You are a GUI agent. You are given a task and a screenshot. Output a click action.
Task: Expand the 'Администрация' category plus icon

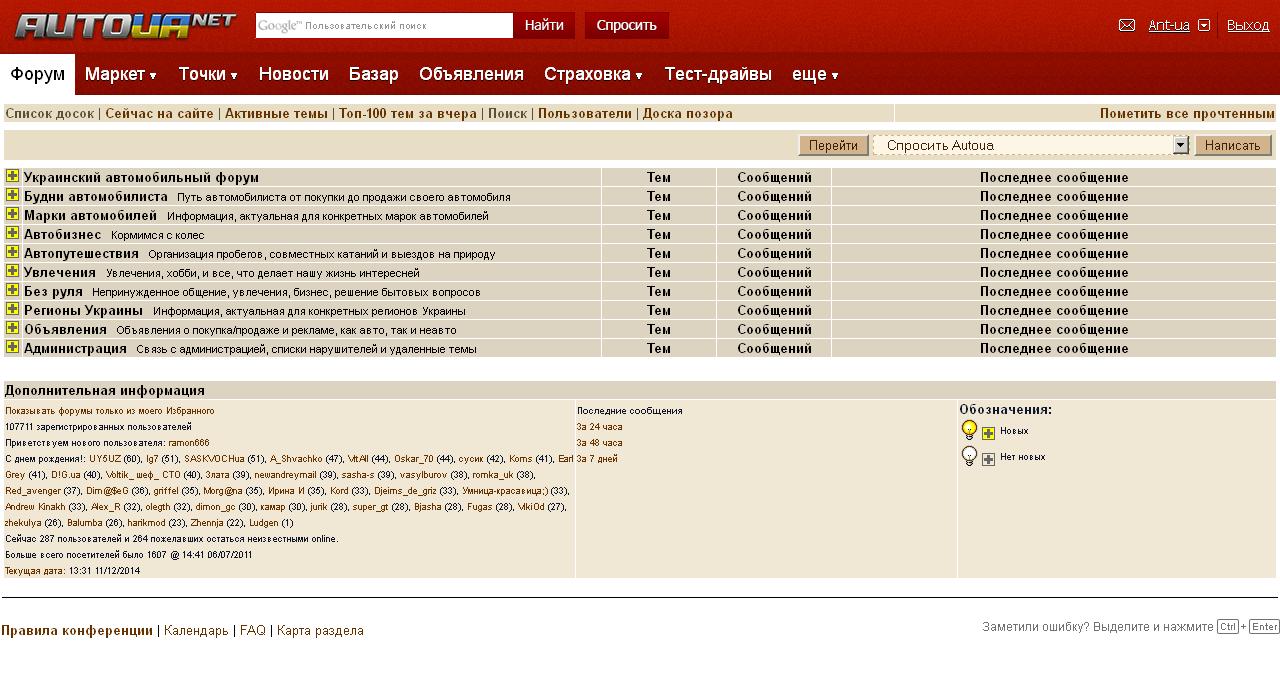(x=12, y=347)
